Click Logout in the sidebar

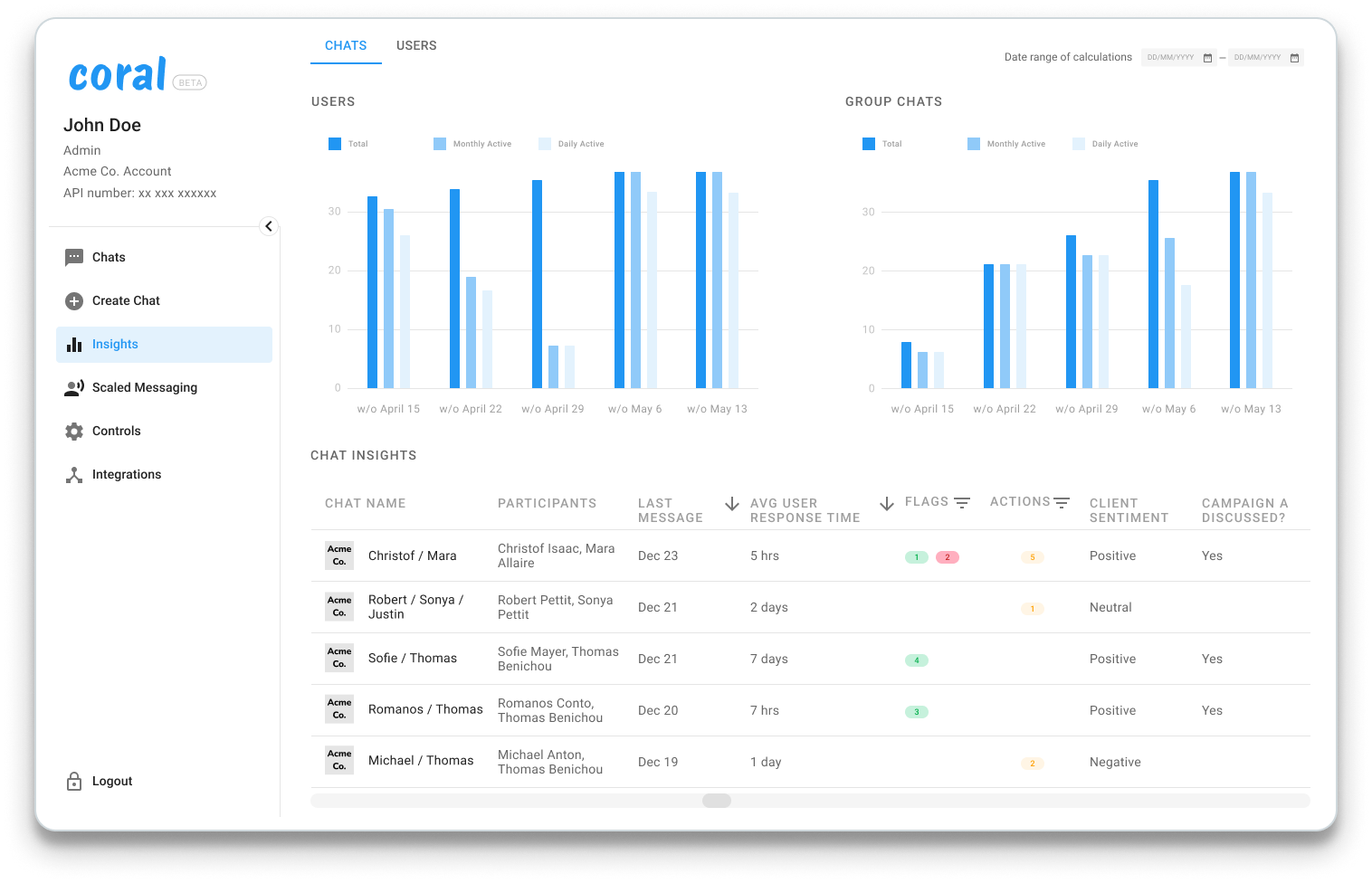(112, 782)
